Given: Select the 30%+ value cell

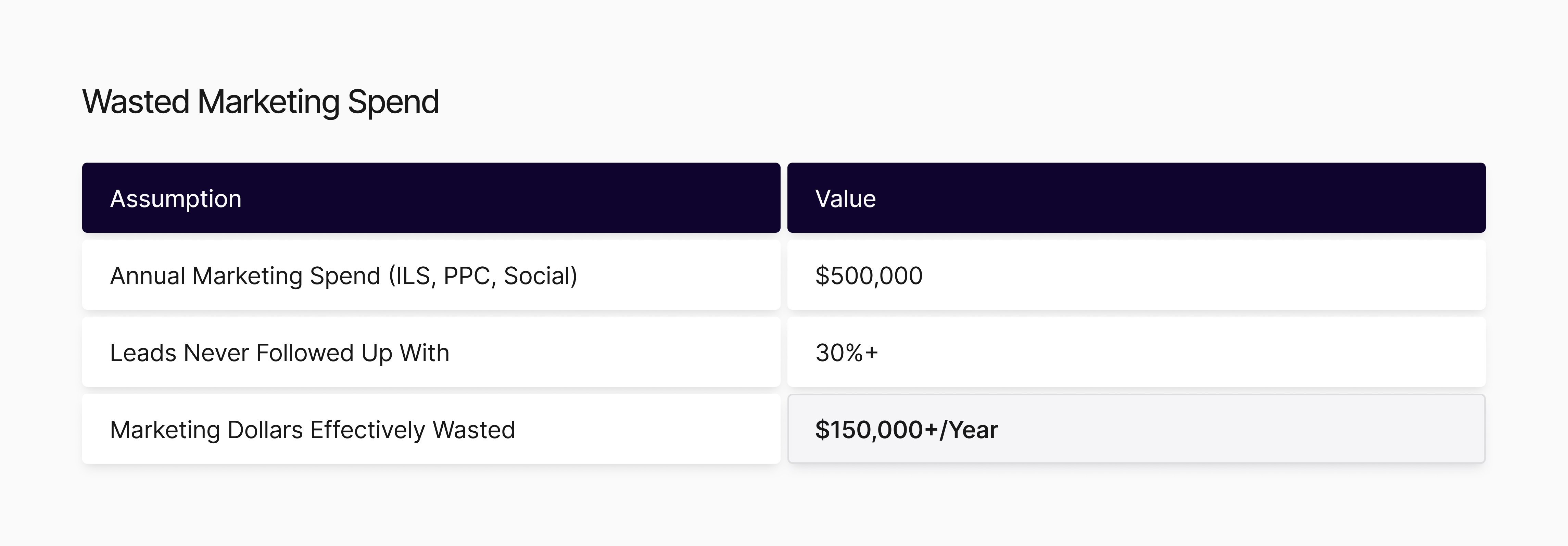Looking at the screenshot, I should click(847, 353).
